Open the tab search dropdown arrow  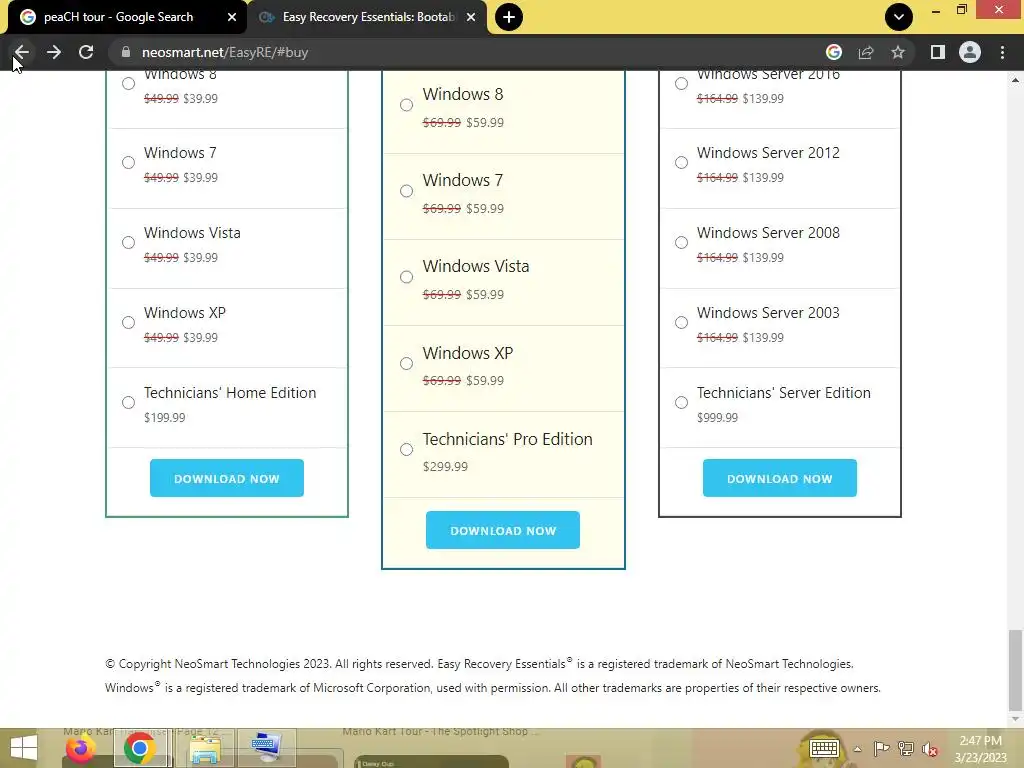pos(899,17)
